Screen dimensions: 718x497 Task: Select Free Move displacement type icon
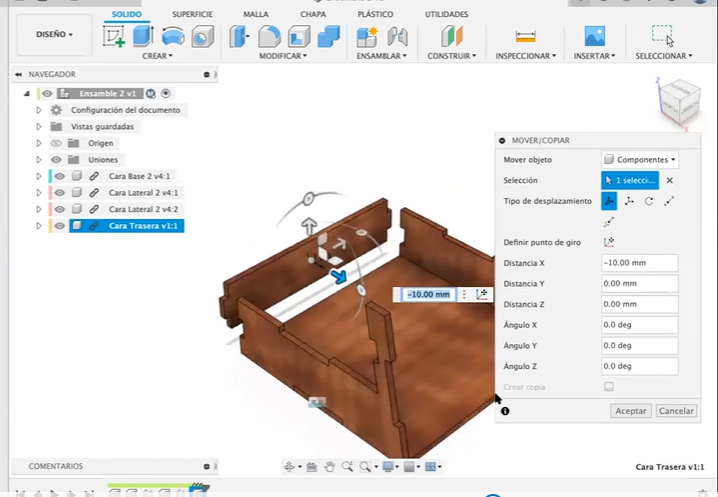coord(609,201)
